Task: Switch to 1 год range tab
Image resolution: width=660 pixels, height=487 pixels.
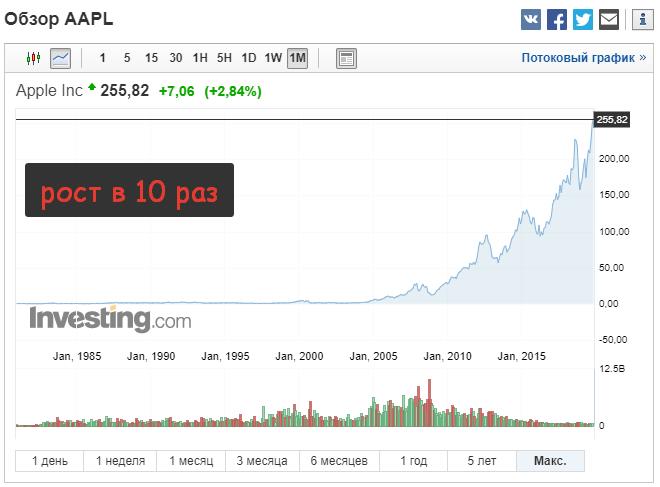Action: coord(413,461)
